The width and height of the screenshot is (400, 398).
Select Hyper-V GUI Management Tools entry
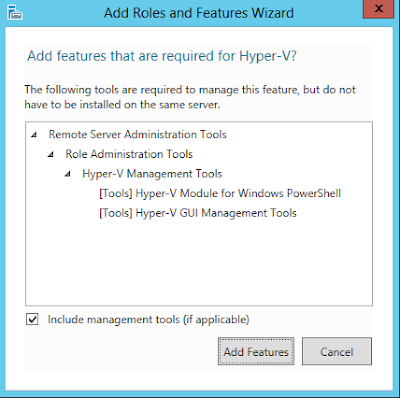[198, 213]
